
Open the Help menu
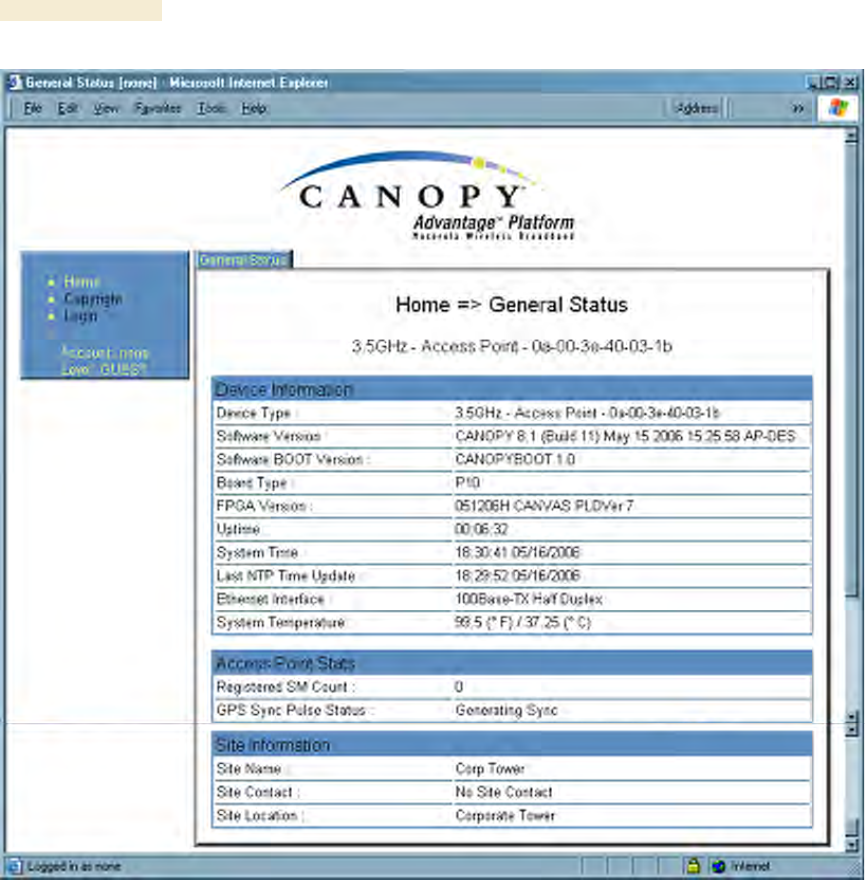coord(254,108)
